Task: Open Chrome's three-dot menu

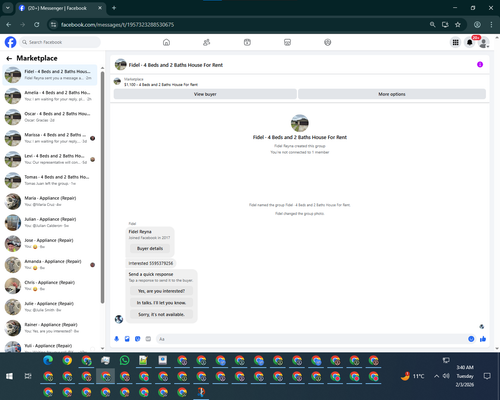Action: click(491, 25)
